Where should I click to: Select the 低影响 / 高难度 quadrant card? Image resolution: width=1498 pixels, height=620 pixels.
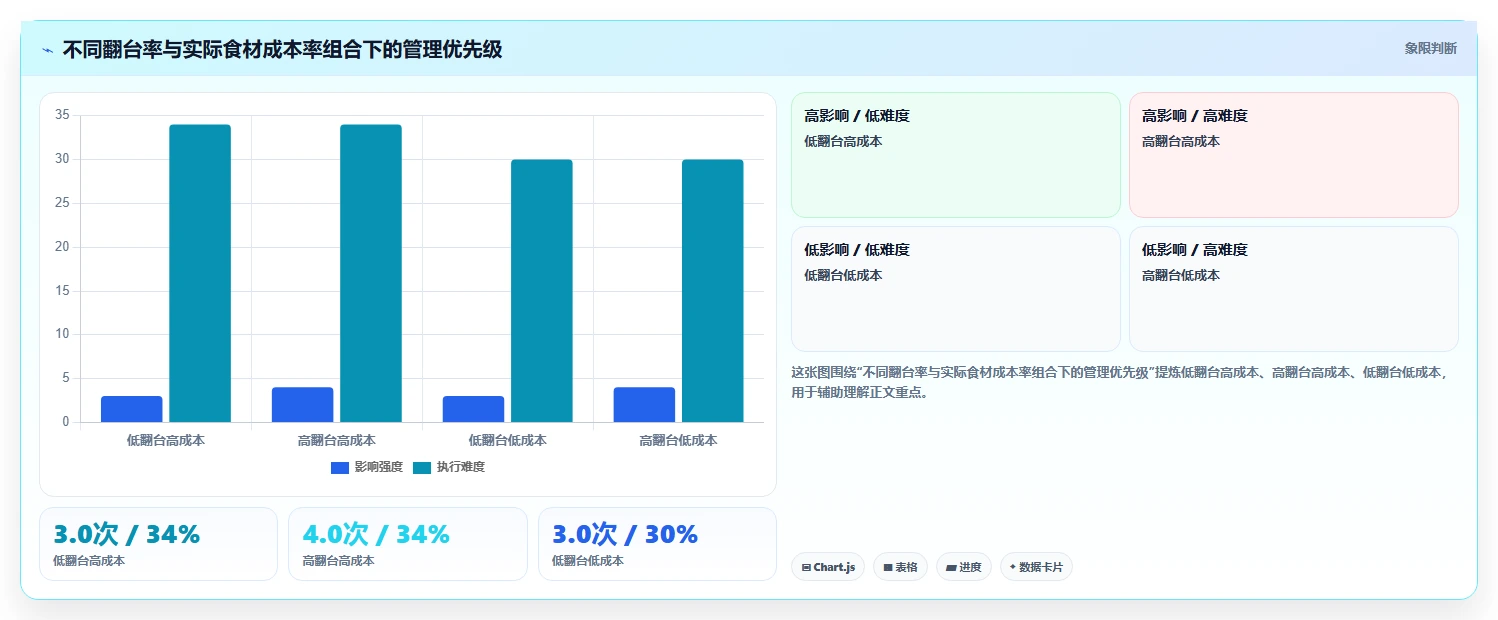pyautogui.click(x=1294, y=289)
